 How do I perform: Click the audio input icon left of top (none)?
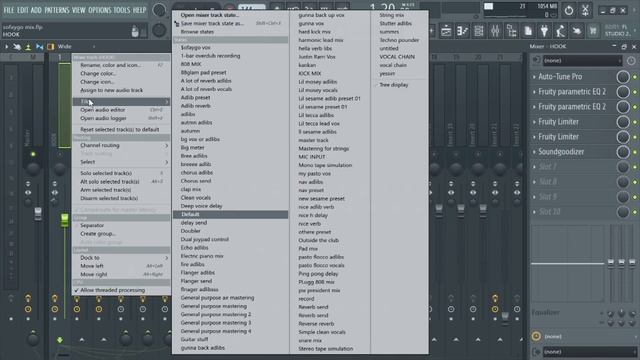pyautogui.click(x=536, y=60)
